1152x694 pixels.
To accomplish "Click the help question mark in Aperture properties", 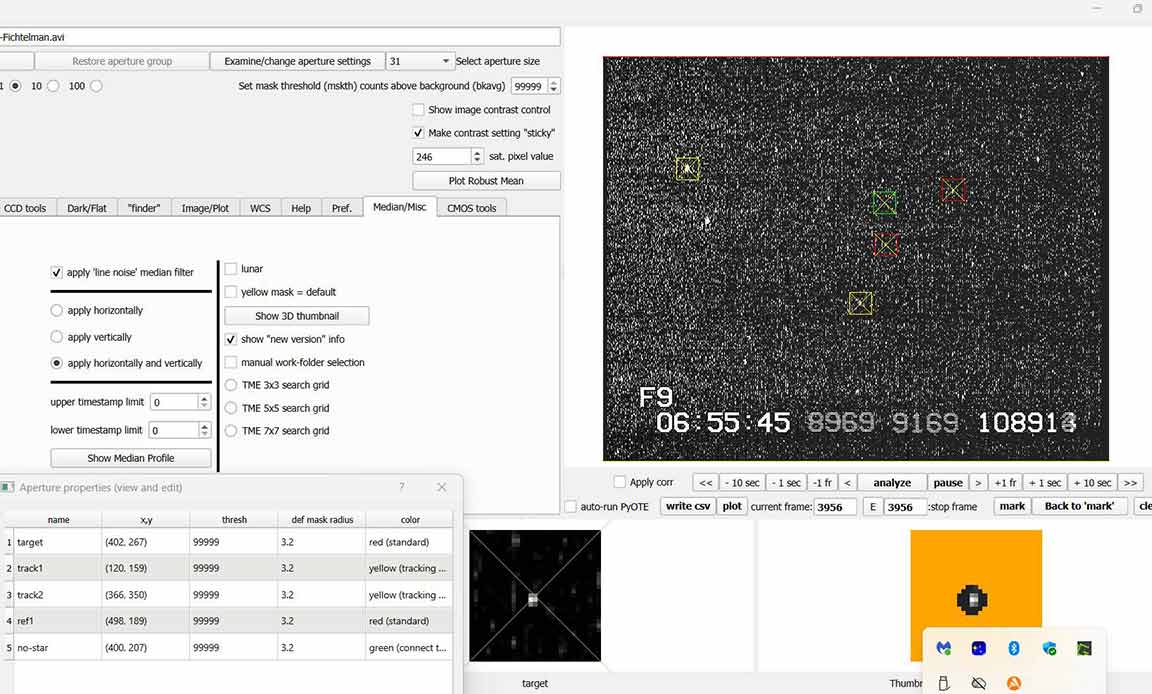I will click(402, 487).
